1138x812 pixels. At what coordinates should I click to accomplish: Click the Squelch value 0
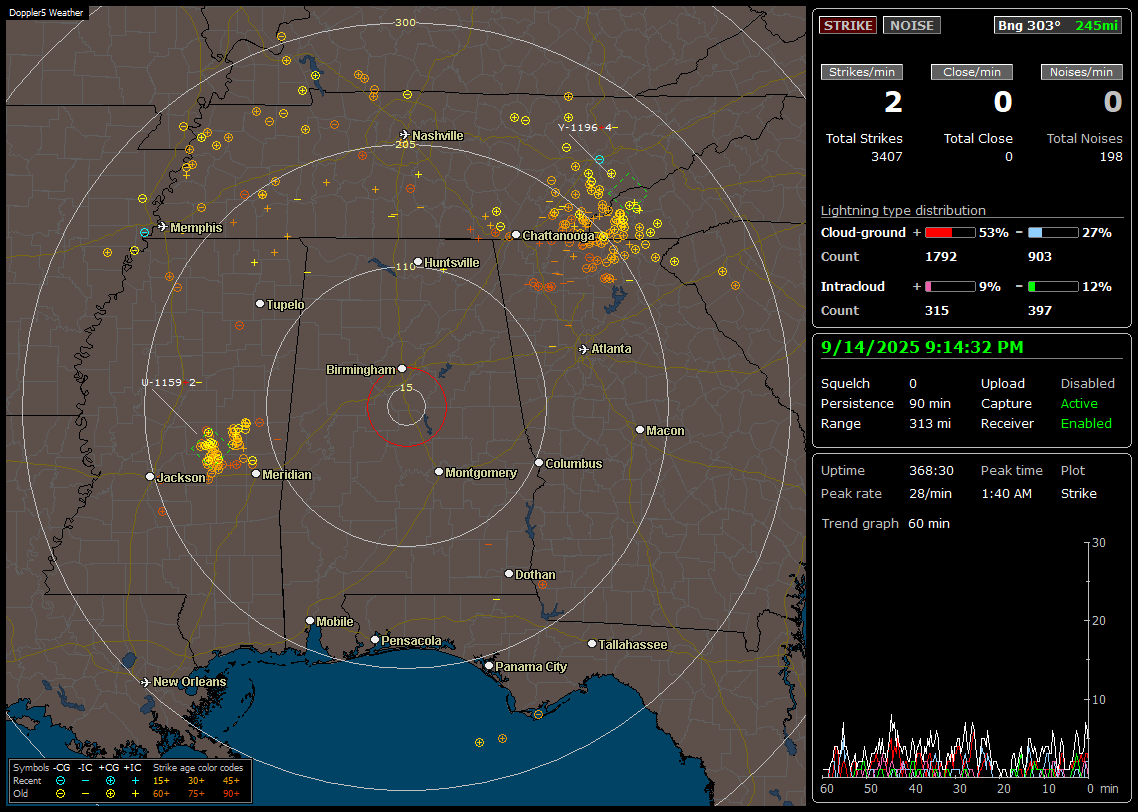coord(913,384)
